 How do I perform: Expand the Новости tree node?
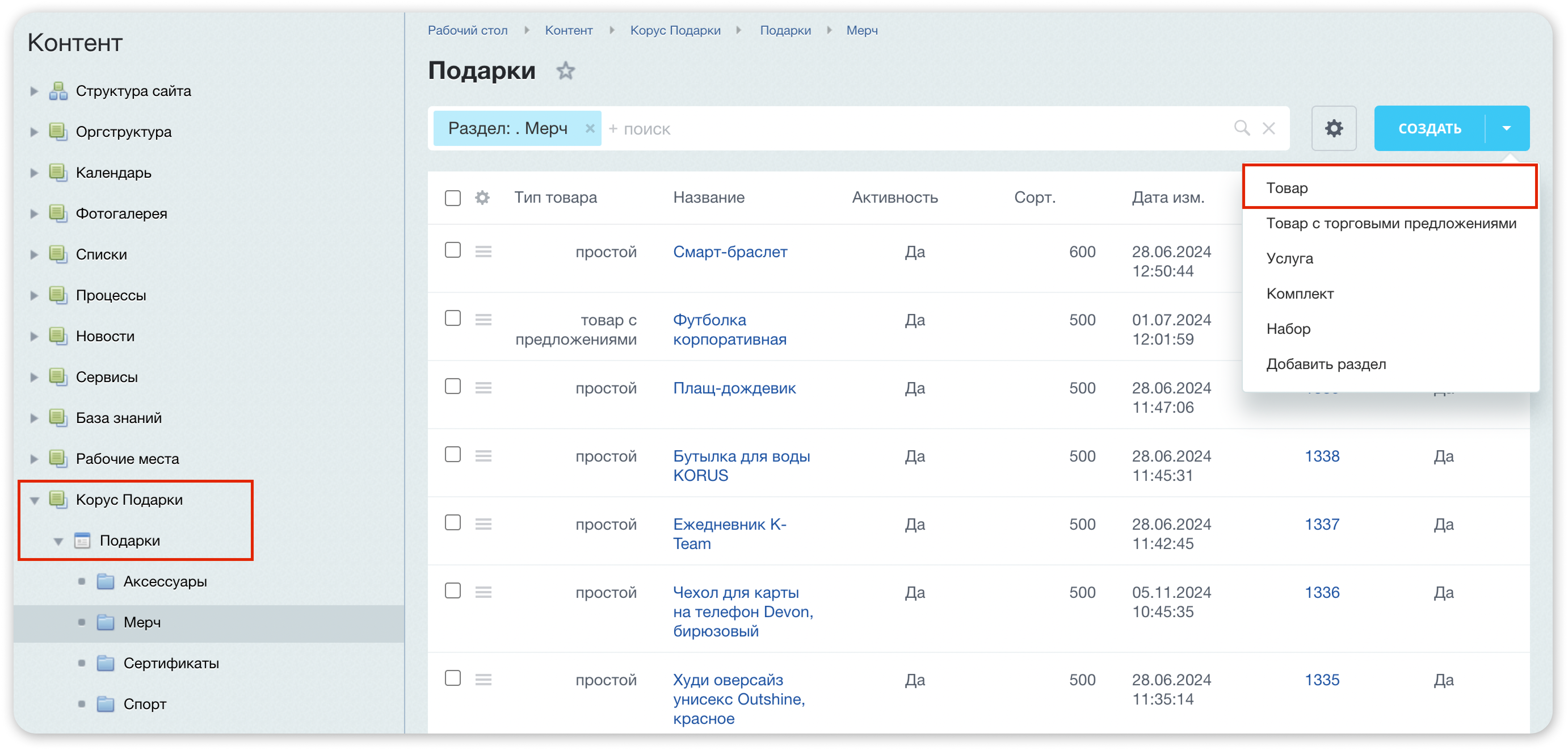tap(34, 337)
